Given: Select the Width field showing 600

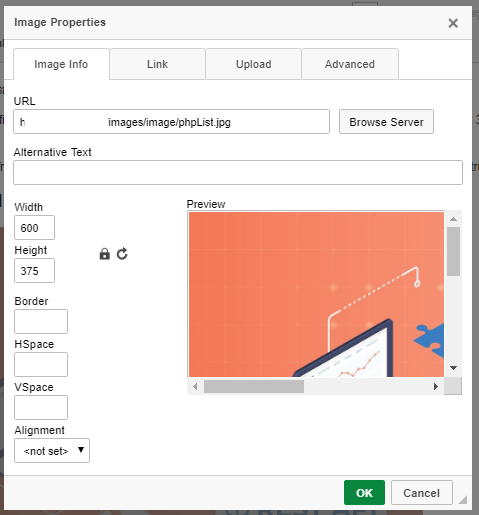Looking at the screenshot, I should [x=34, y=228].
